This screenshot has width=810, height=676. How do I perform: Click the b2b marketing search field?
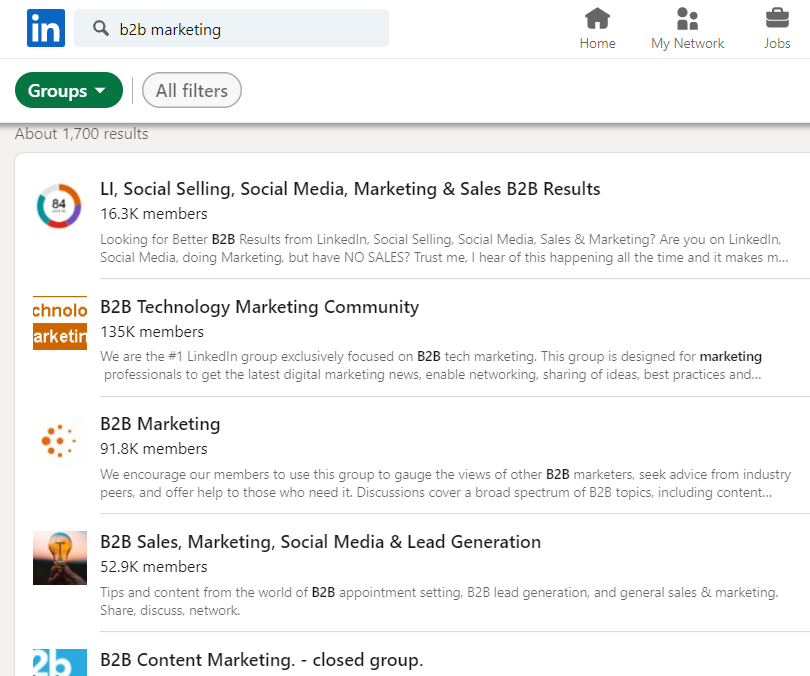point(250,29)
